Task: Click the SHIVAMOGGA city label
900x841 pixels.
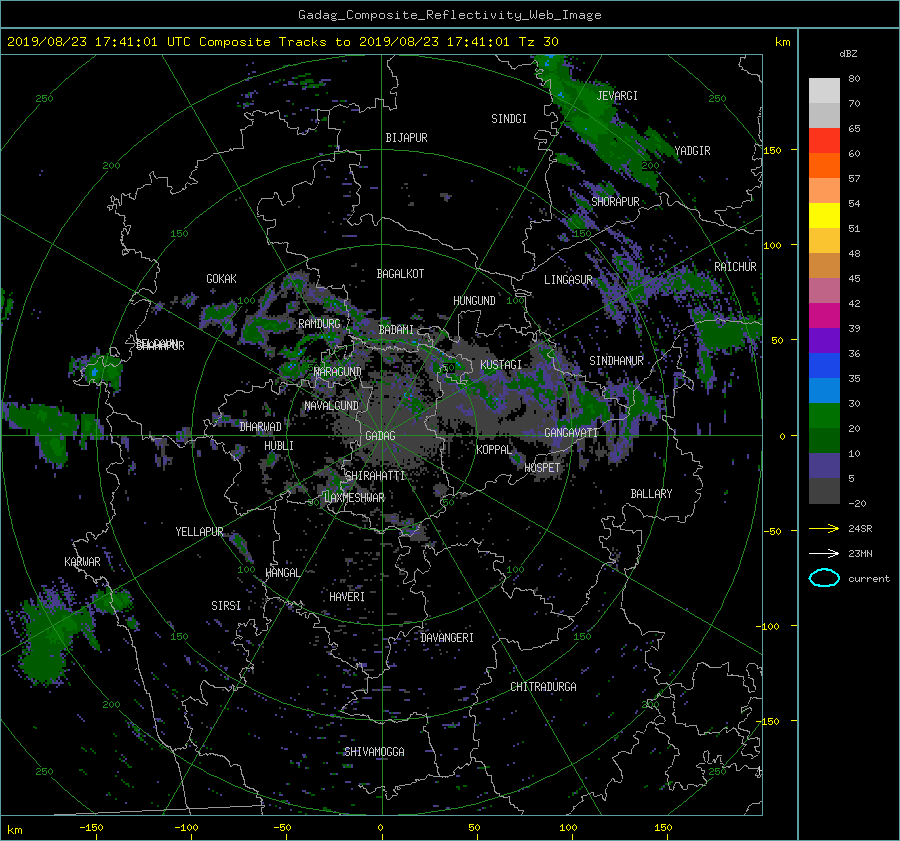Action: [374, 752]
